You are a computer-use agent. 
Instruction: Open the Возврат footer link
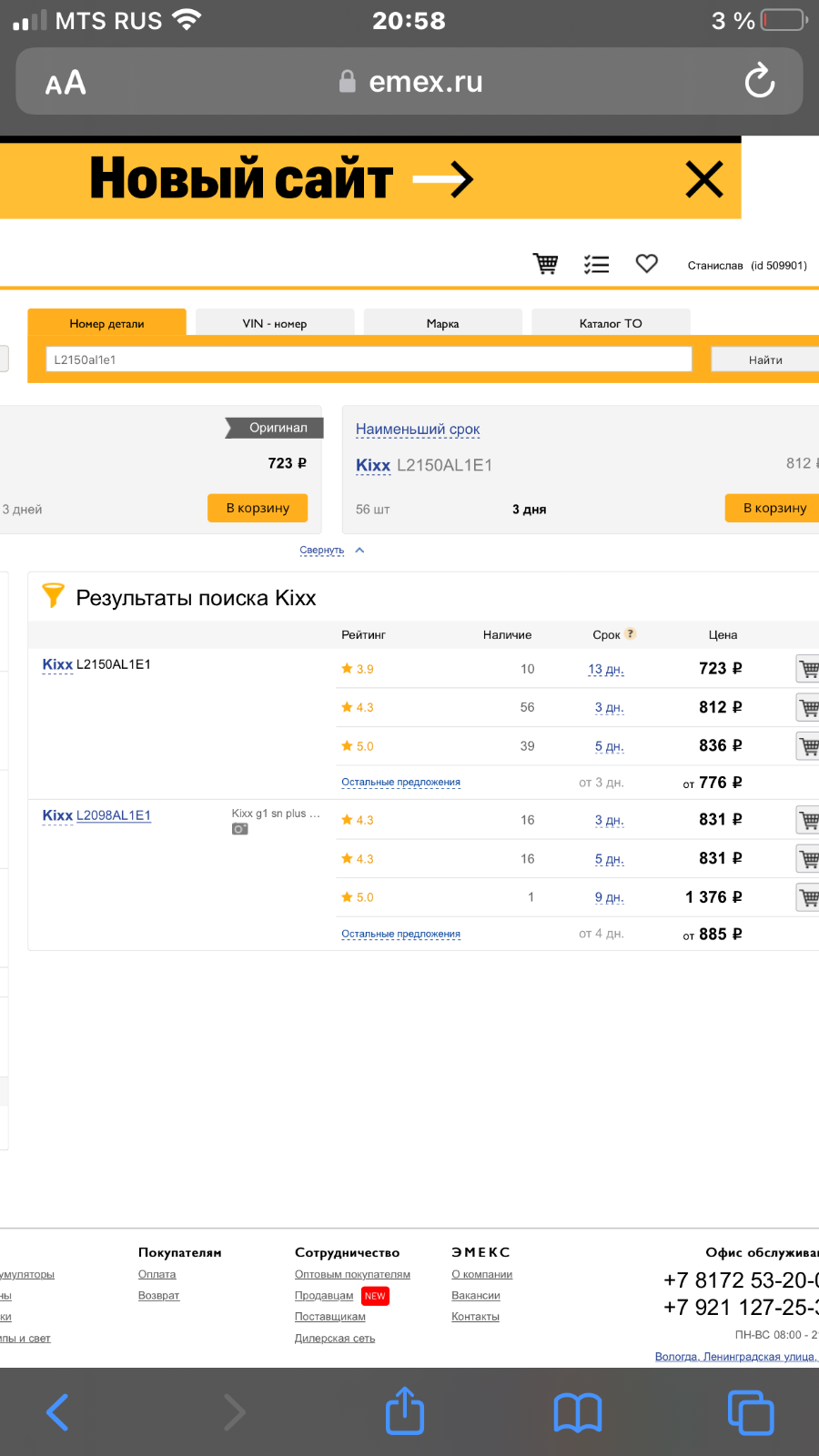tap(159, 1295)
